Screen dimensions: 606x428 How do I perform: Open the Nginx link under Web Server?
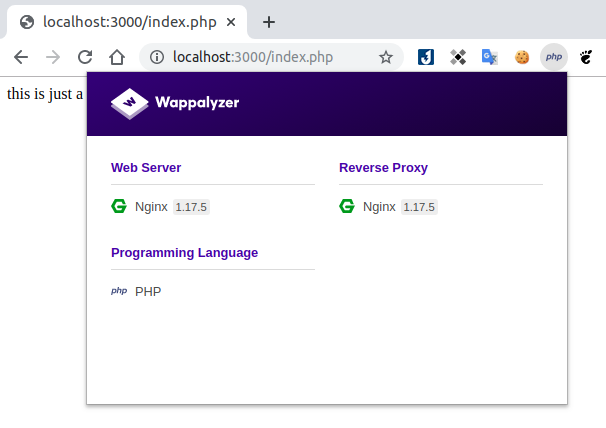(151, 207)
